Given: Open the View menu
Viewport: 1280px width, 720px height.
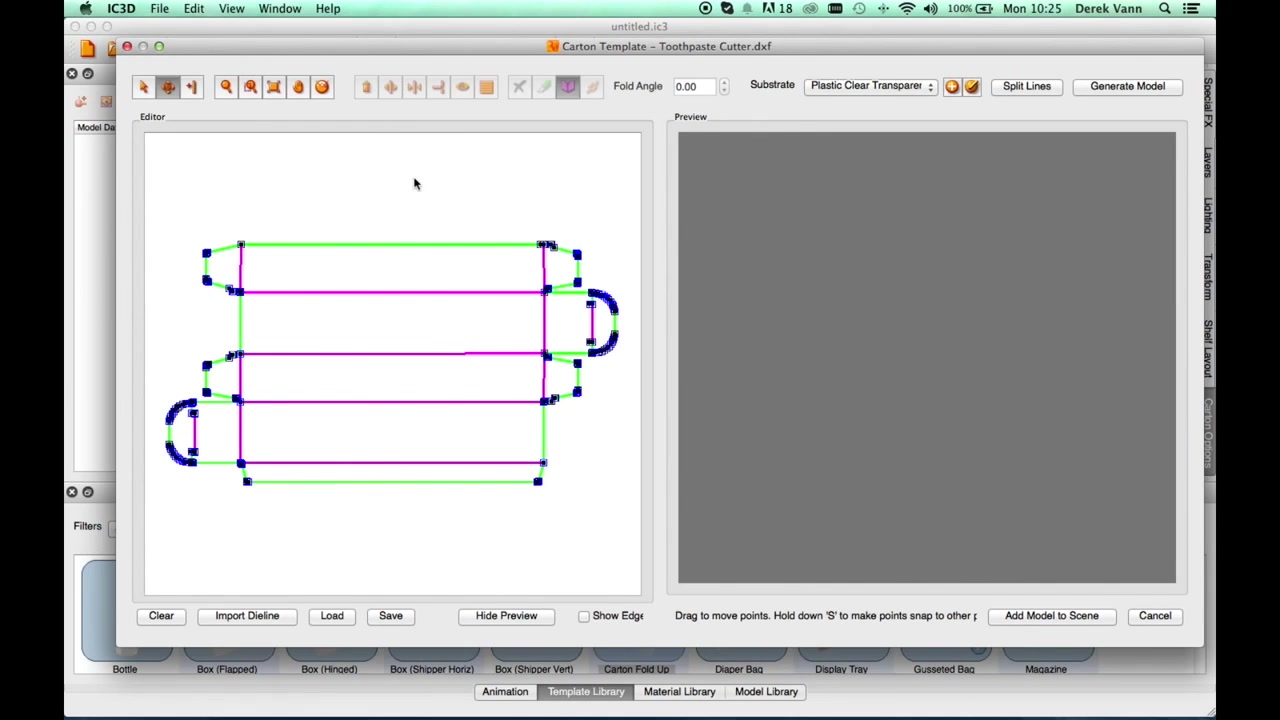Looking at the screenshot, I should click(231, 9).
